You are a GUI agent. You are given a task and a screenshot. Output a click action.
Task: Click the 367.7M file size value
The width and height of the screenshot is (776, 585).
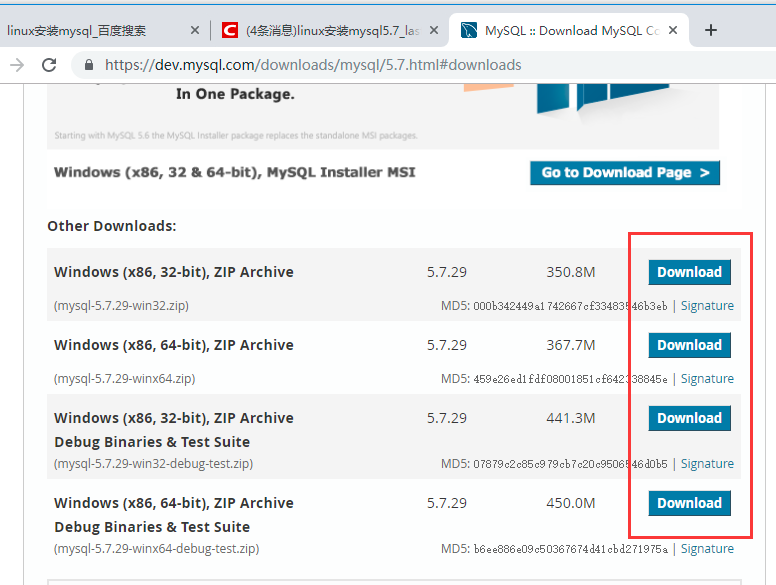[x=571, y=345]
